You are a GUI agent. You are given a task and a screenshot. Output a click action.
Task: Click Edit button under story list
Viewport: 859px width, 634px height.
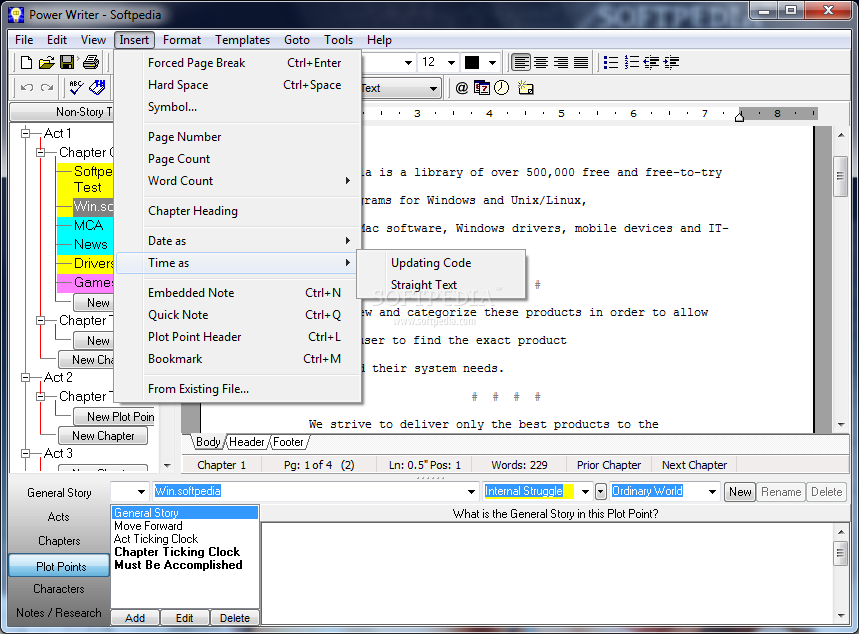[x=185, y=618]
